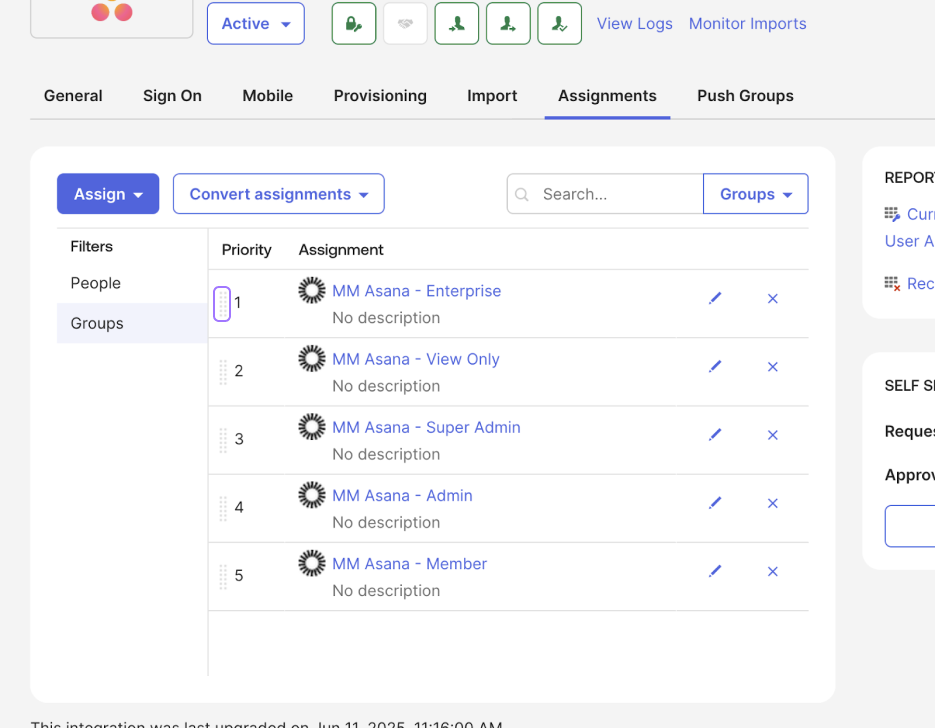Click the priority 1 drag handle
Screen dimensions: 939x728
point(222,303)
